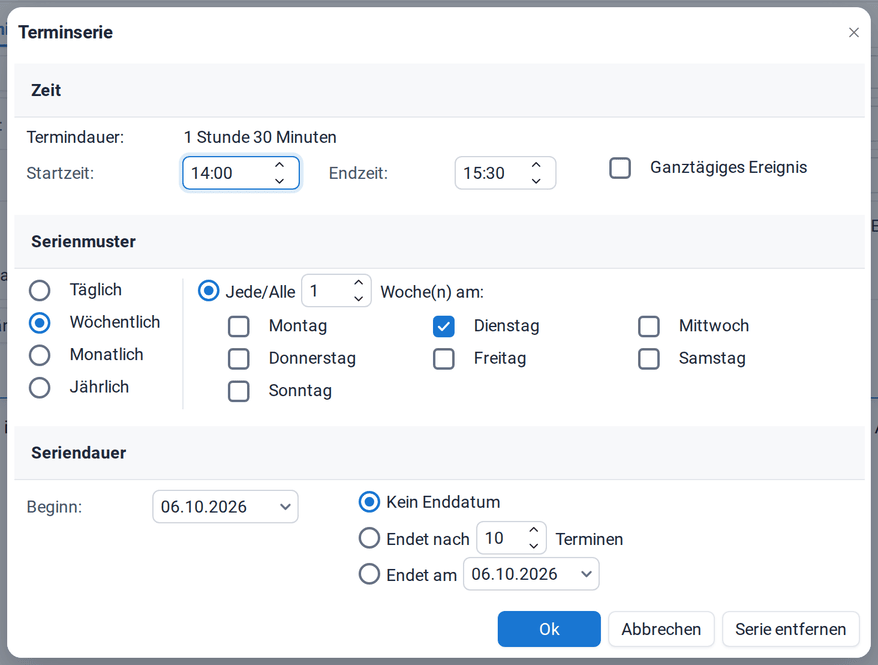This screenshot has height=665, width=878.
Task: Click the Termindauer label
Action: click(76, 137)
